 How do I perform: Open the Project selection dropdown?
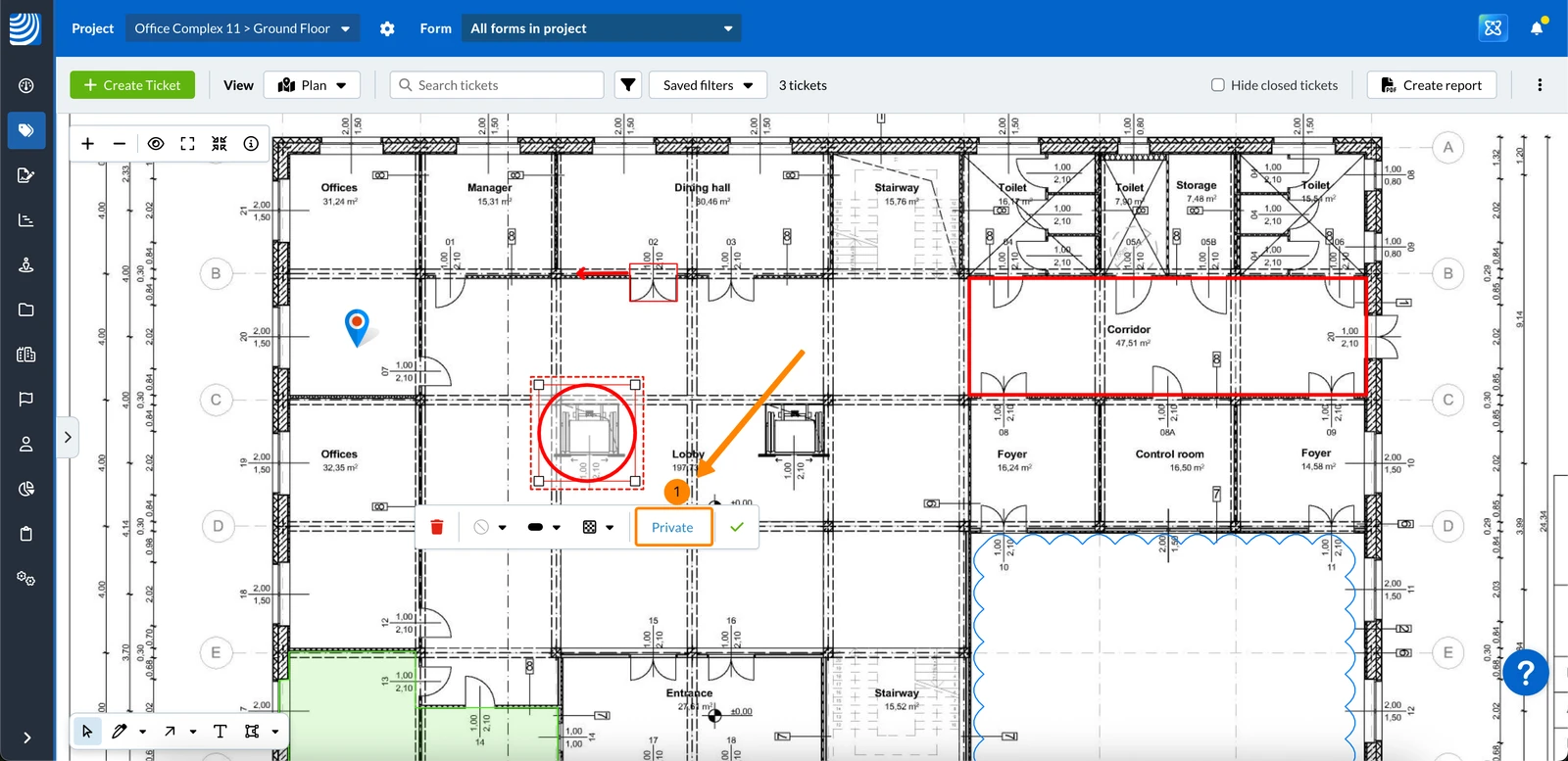pyautogui.click(x=242, y=28)
